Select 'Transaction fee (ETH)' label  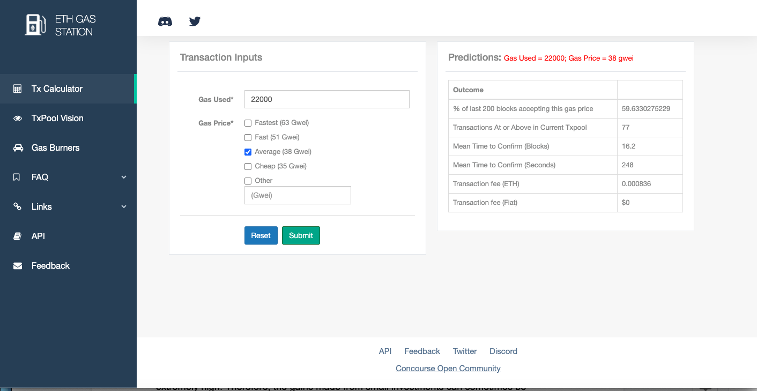(x=486, y=184)
